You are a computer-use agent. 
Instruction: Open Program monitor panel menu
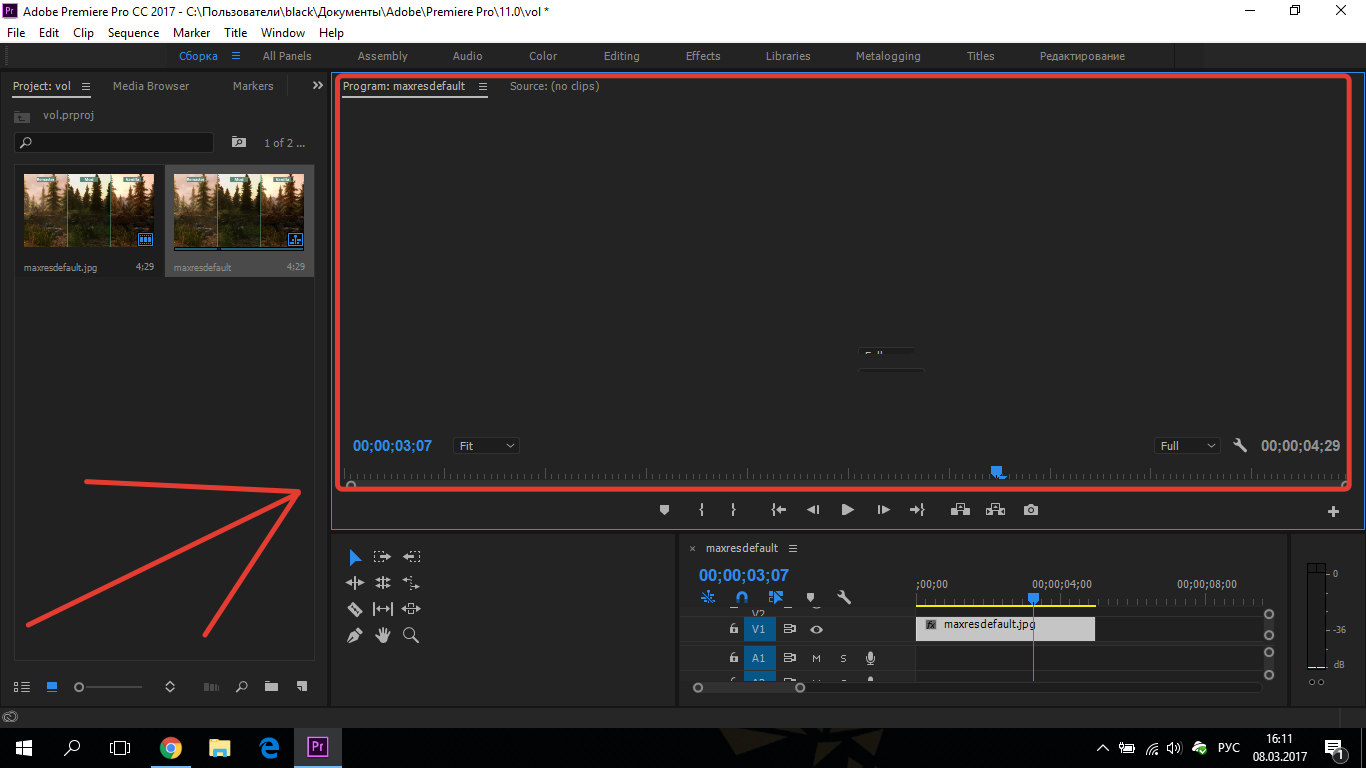(483, 87)
